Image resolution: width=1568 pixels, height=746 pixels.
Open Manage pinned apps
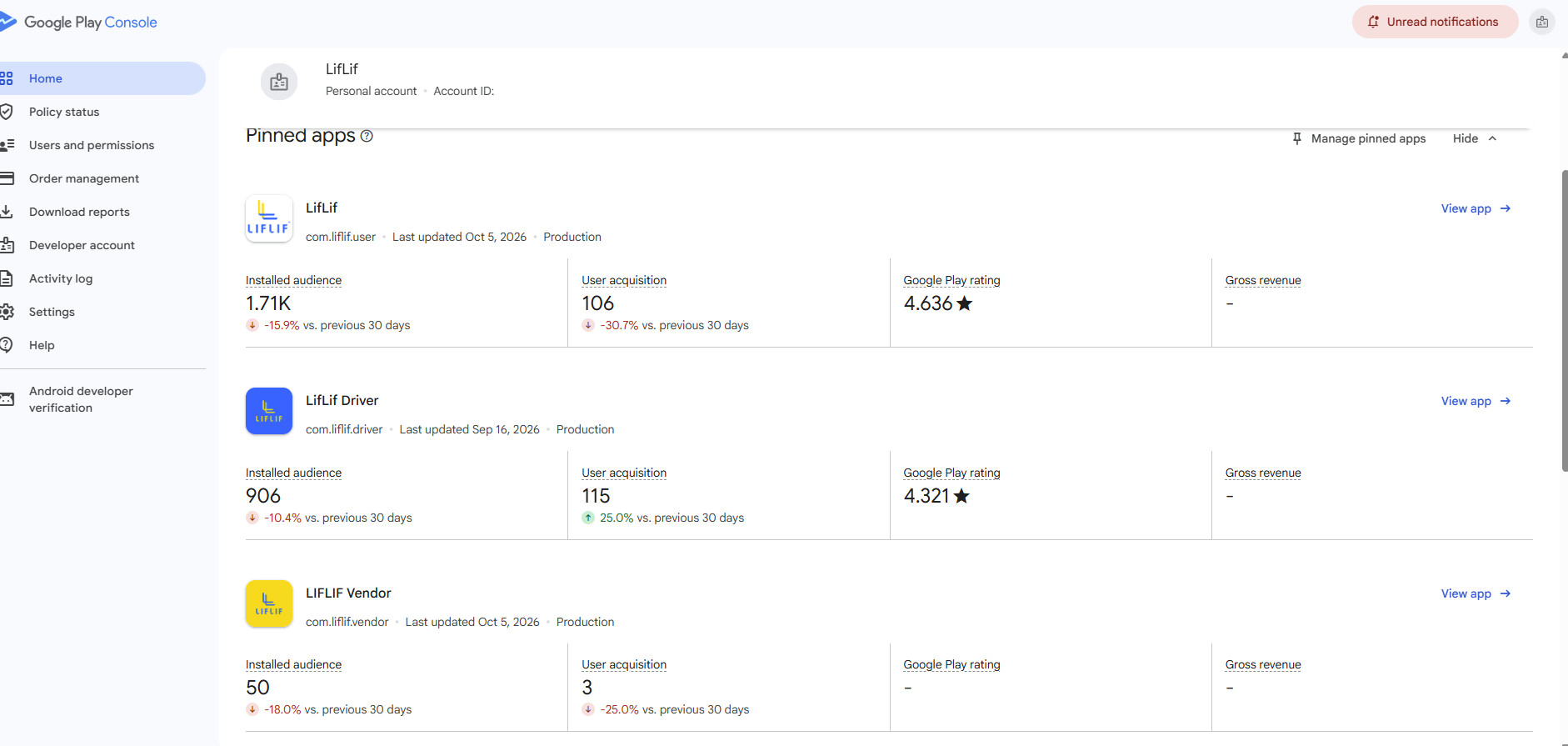[x=1359, y=138]
